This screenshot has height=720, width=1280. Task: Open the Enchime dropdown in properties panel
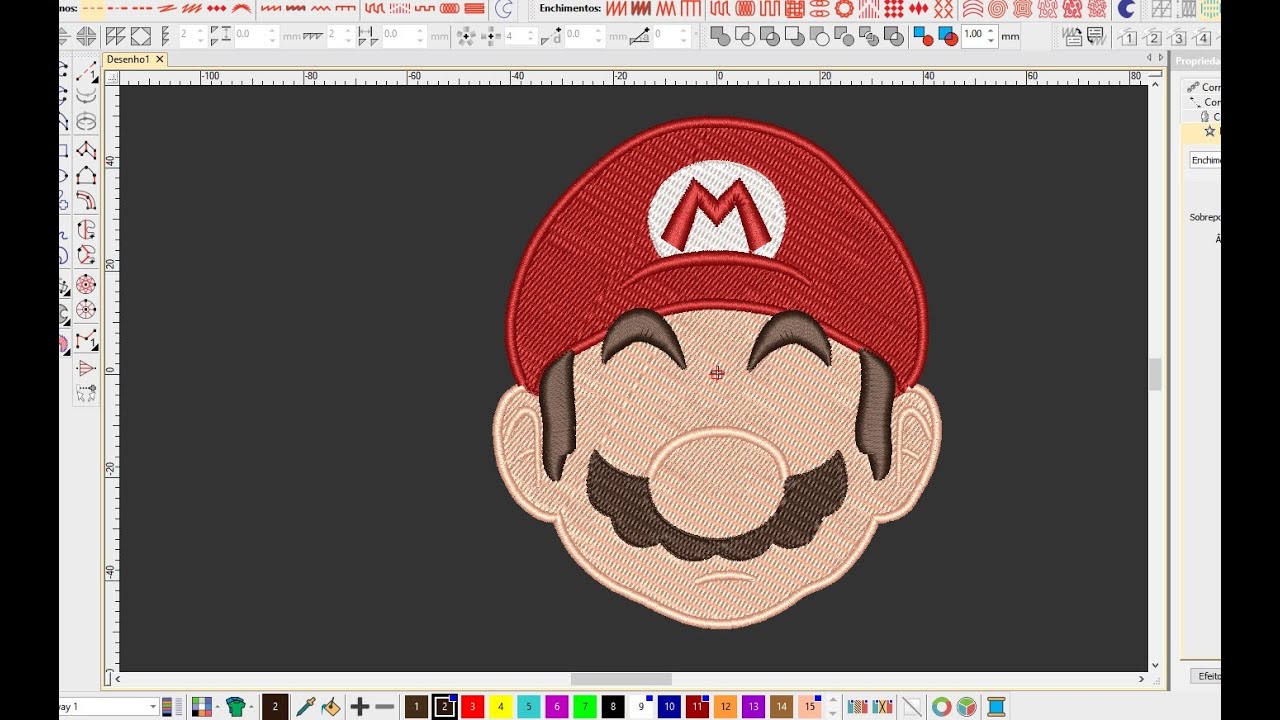[1205, 160]
